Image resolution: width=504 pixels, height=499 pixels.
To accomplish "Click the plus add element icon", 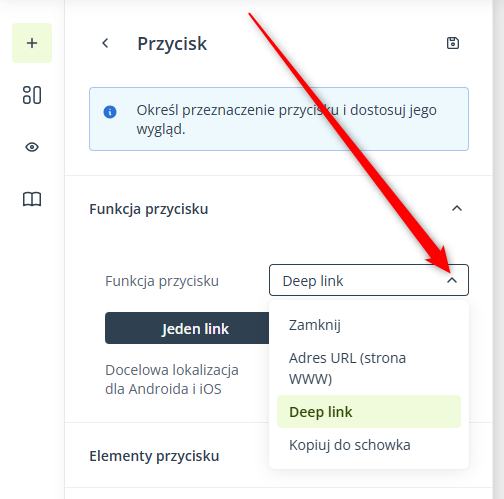I will [x=32, y=43].
